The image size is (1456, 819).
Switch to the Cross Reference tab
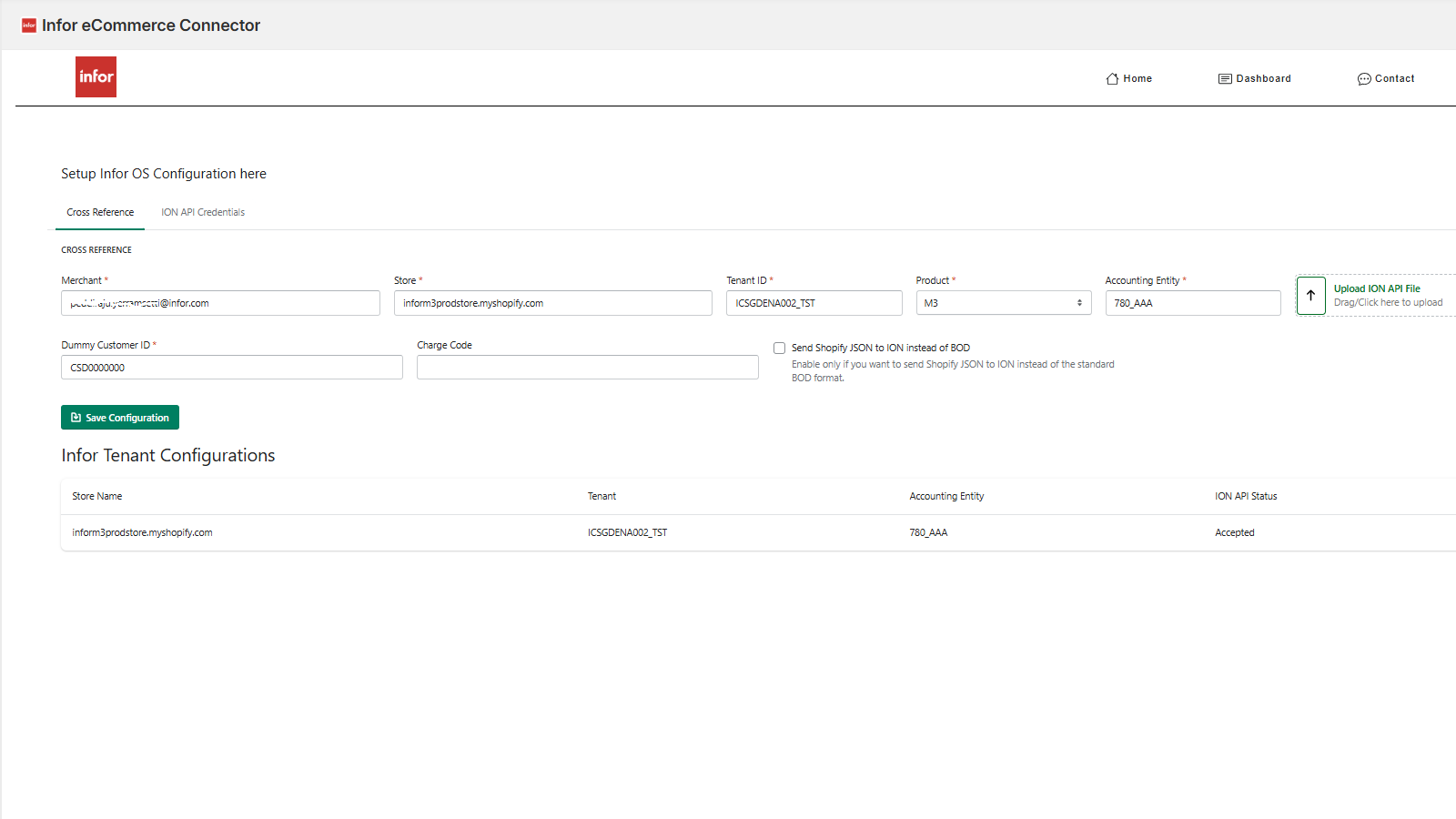(x=100, y=212)
